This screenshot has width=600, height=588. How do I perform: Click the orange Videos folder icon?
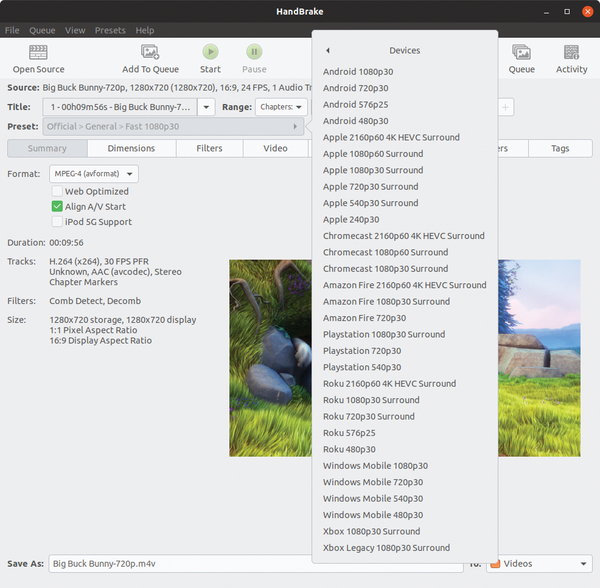(x=495, y=564)
